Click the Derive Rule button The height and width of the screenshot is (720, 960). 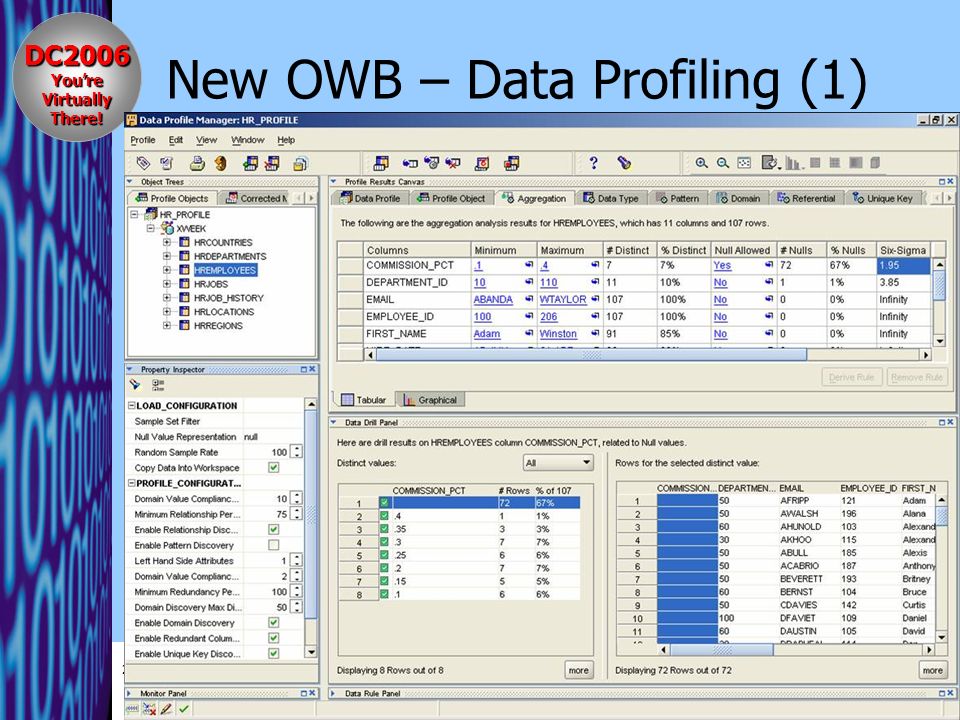pos(851,377)
